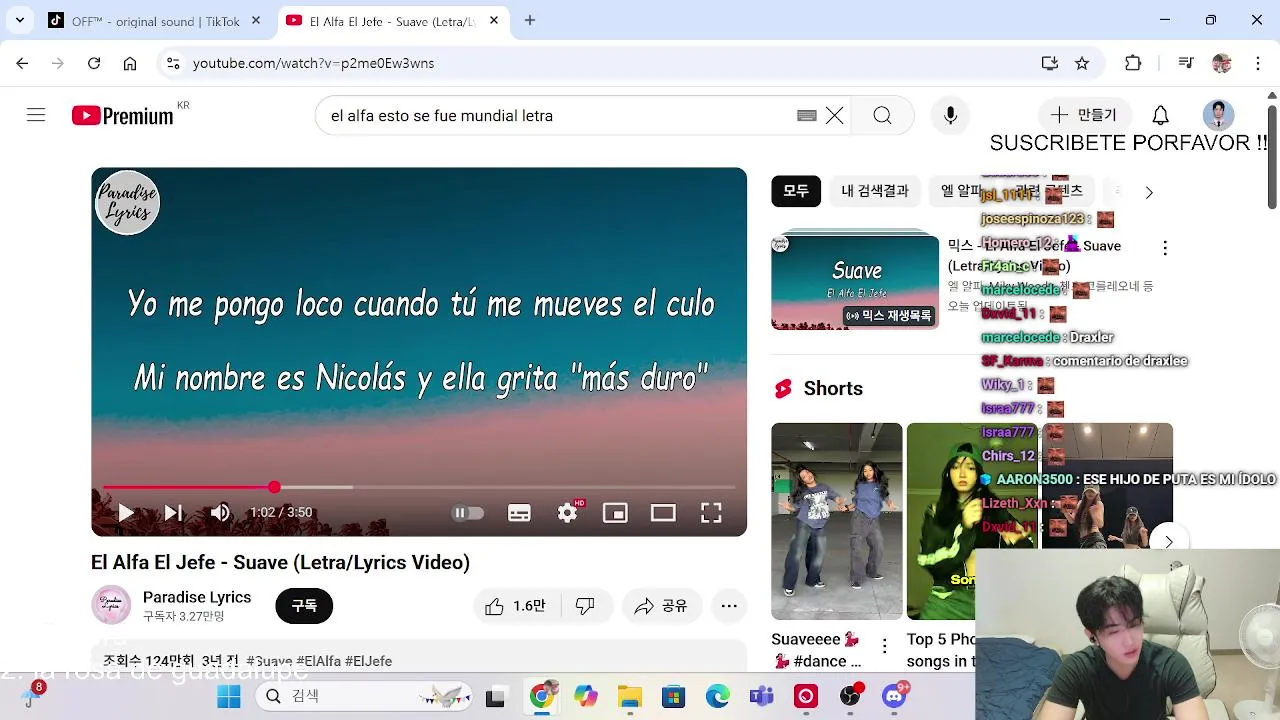
Task: Open the media control icon in Chrome toolbar
Action: pos(1186,63)
